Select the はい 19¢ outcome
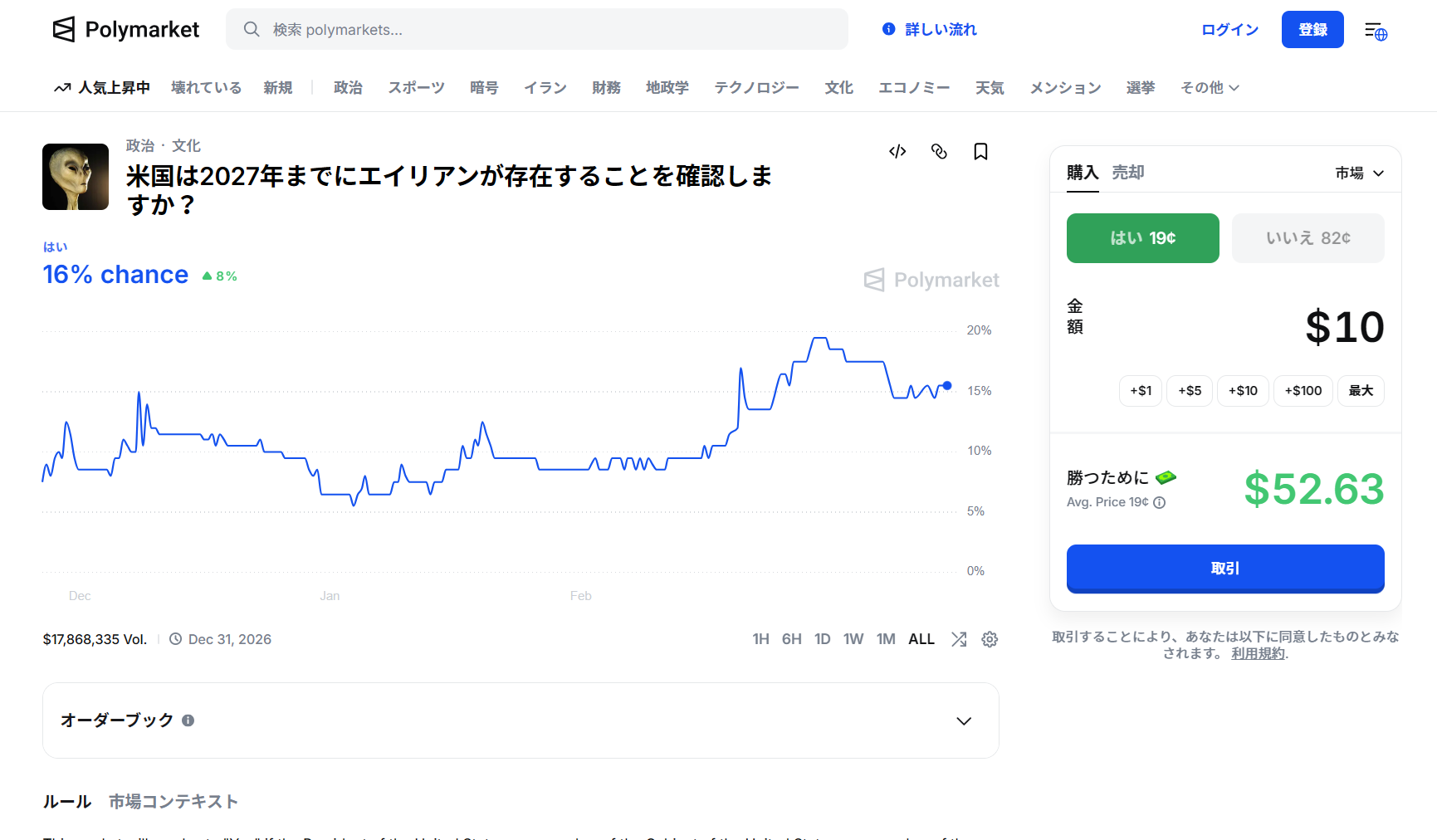1437x840 pixels. [x=1142, y=238]
